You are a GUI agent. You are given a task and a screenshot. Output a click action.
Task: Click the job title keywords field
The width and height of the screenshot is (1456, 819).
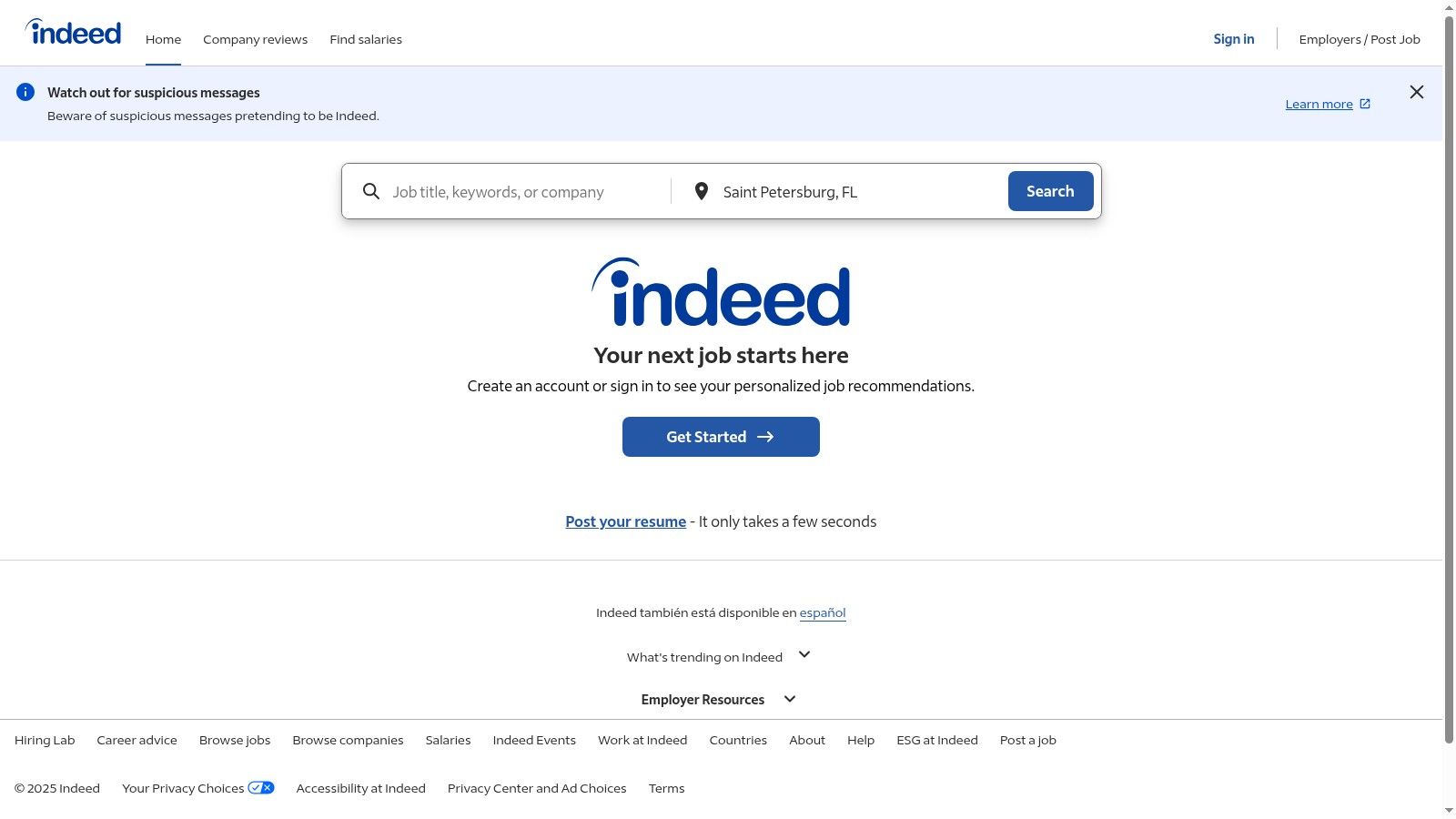point(519,191)
